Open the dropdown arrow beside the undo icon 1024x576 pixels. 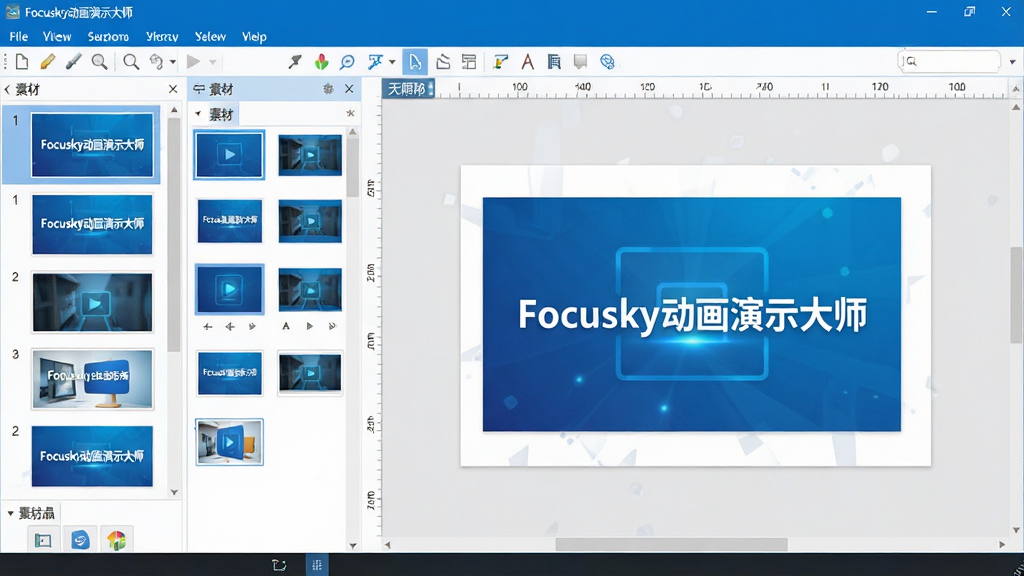click(172, 62)
